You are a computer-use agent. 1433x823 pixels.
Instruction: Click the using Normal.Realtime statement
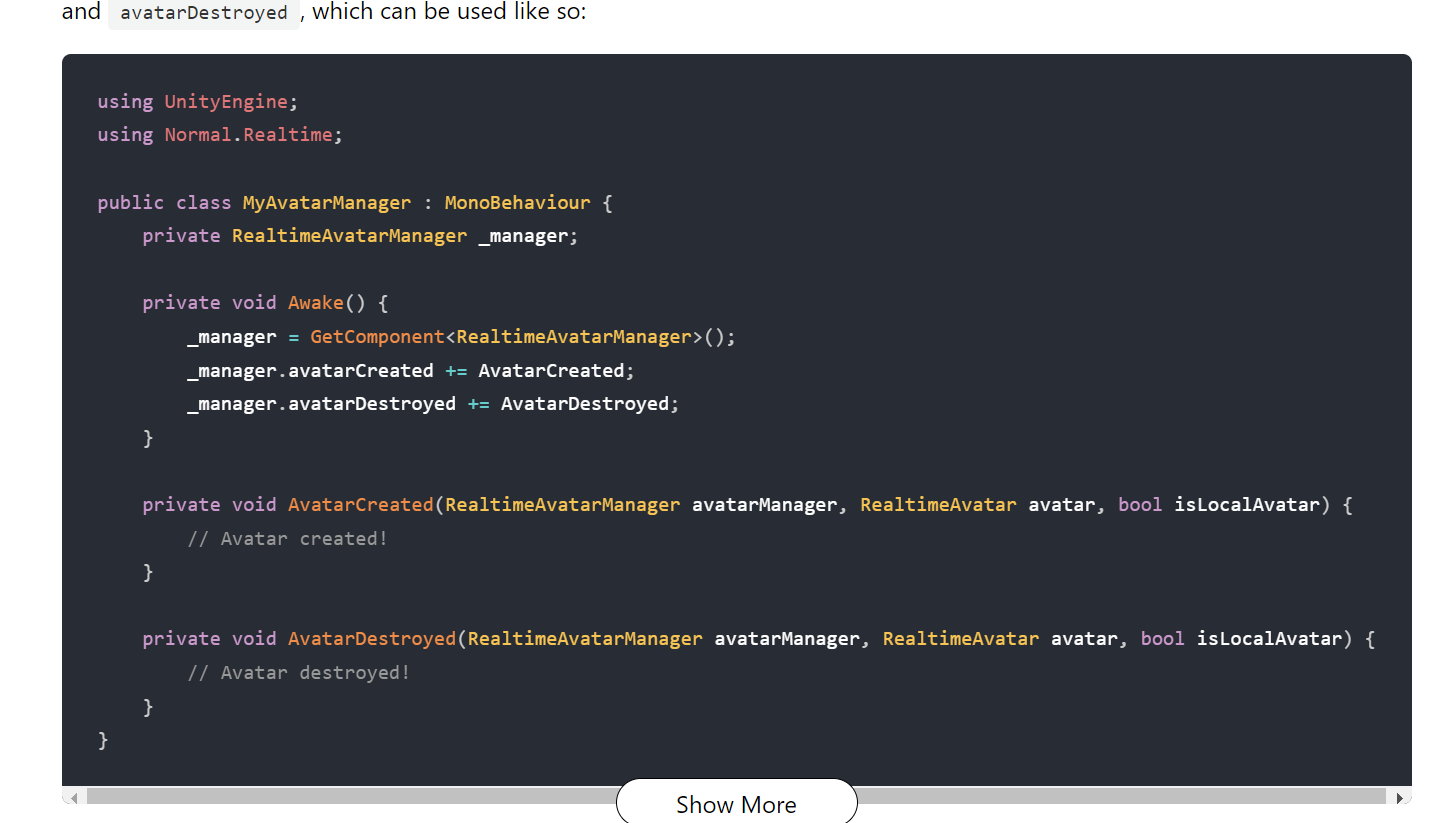pos(218,134)
